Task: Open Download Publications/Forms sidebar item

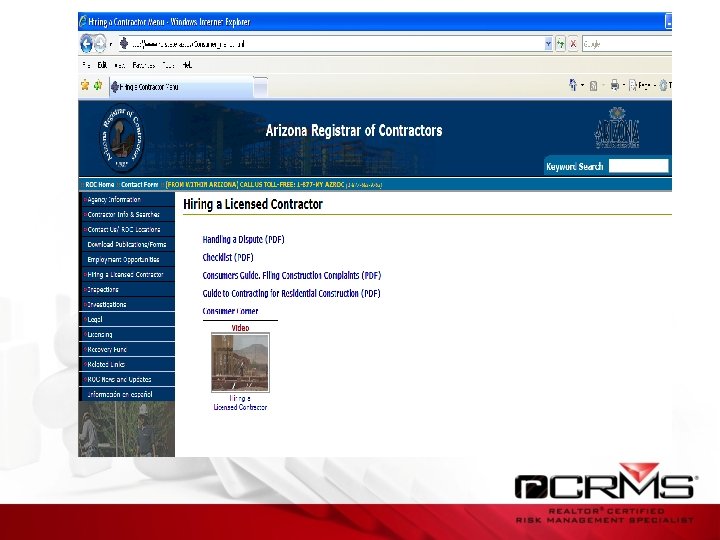Action: pos(128,245)
